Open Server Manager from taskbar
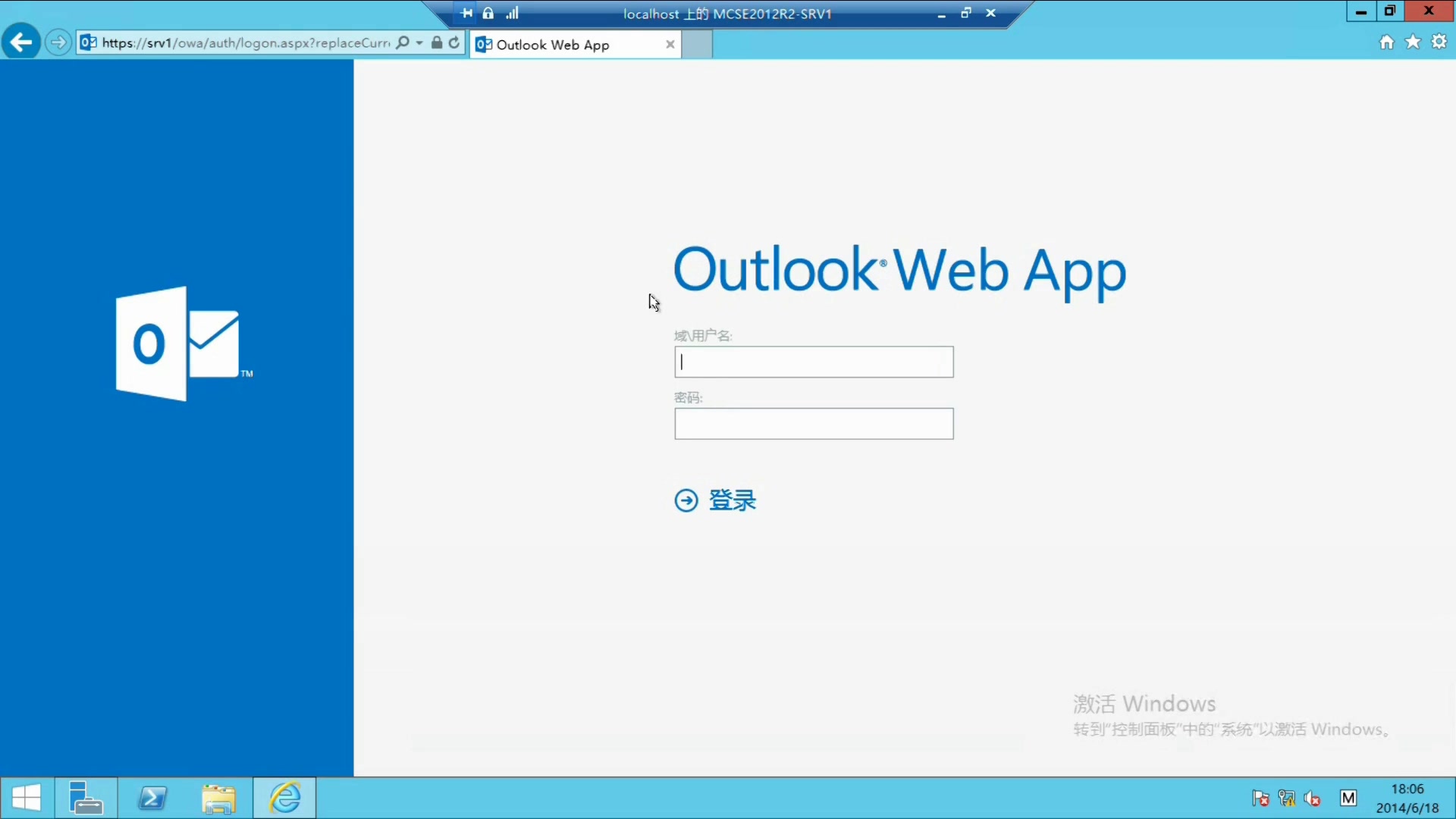This screenshot has width=1456, height=819. [86, 798]
